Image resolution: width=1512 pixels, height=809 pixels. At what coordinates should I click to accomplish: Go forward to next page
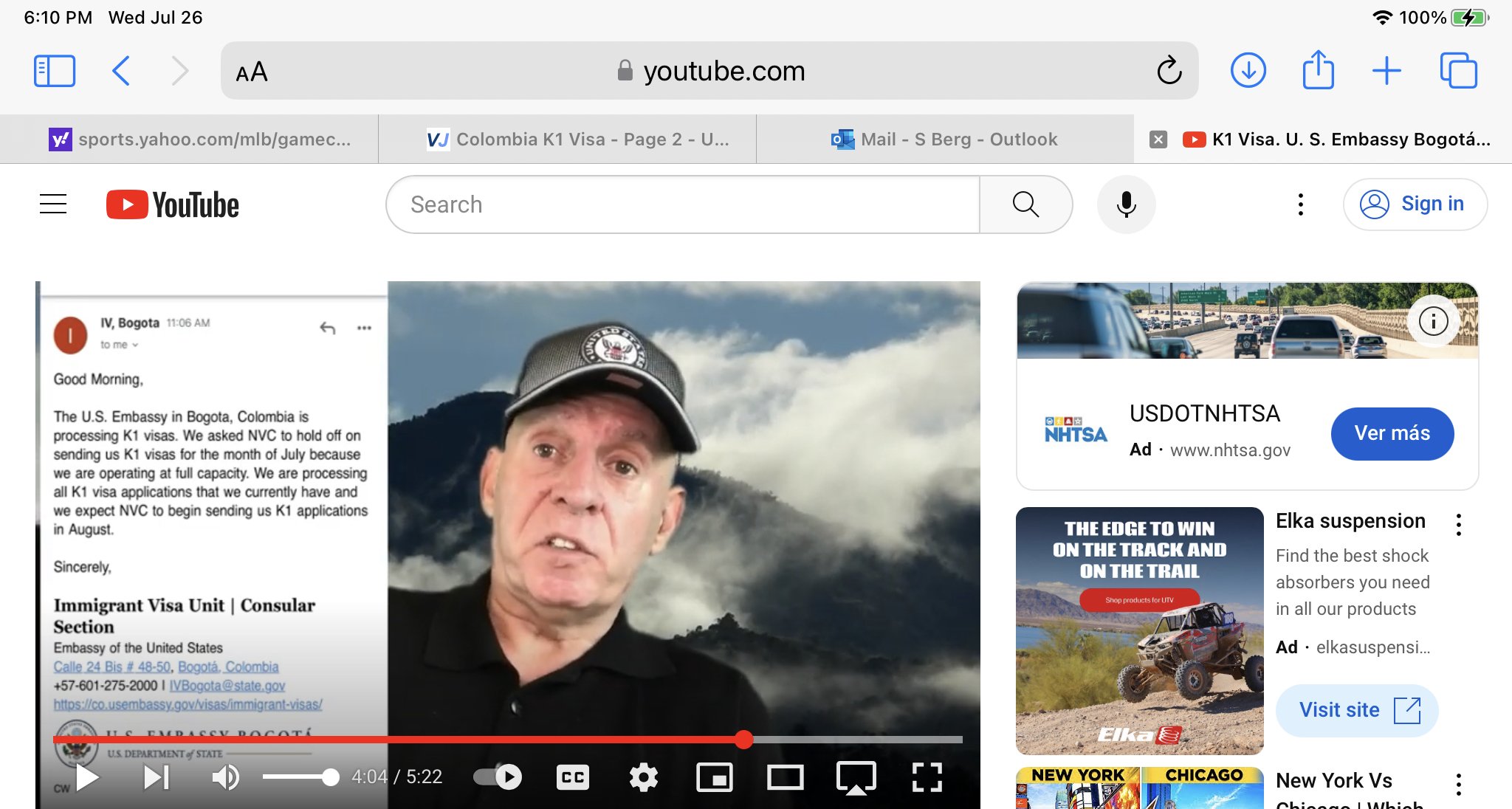coord(179,72)
